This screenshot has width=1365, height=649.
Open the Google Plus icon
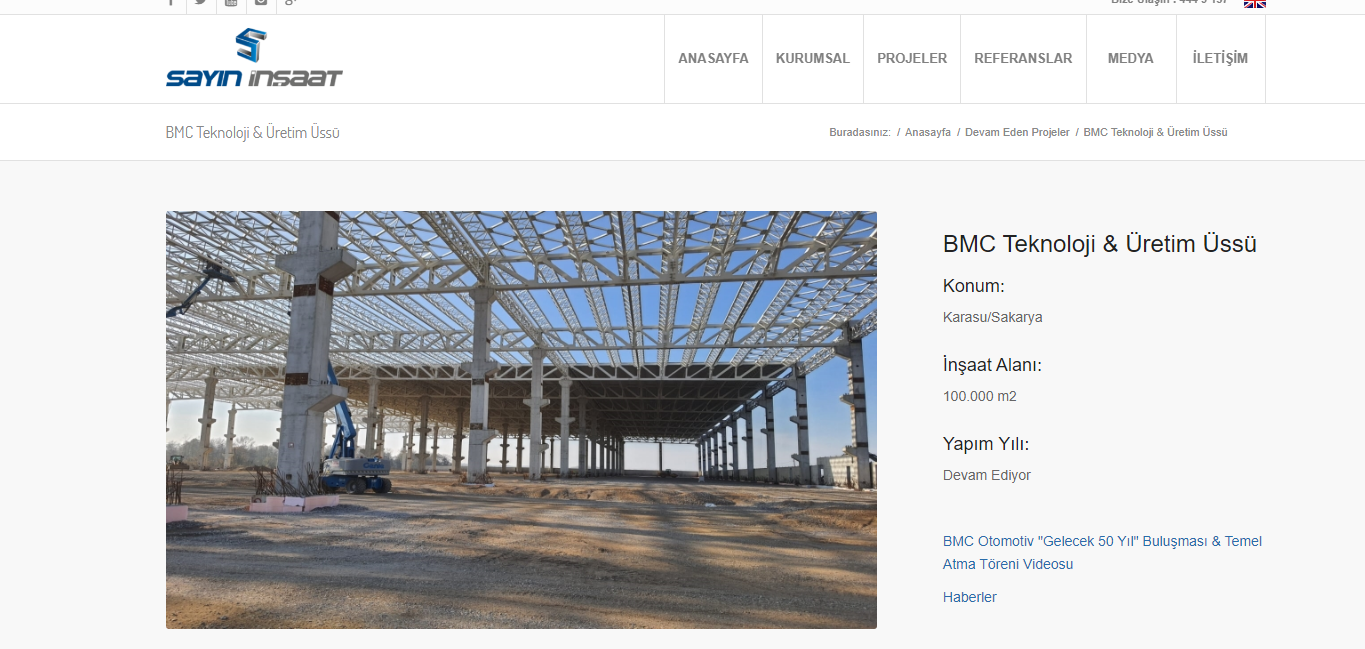[x=290, y=3]
